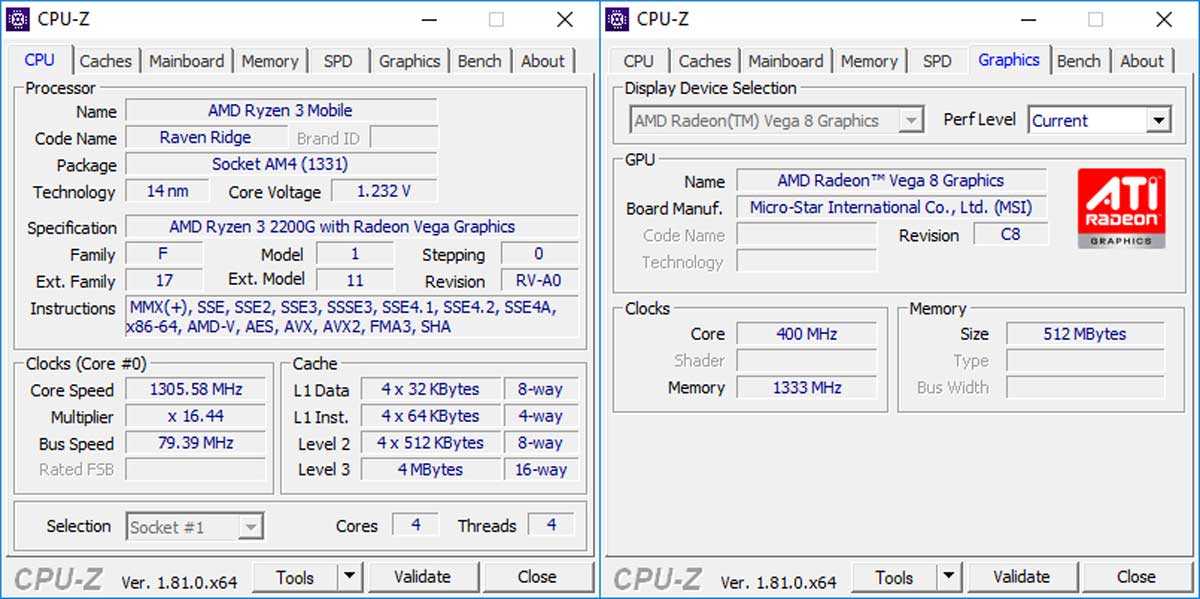Click L1 Data value 4 x 32 KBytes
This screenshot has height=599, width=1200.
pyautogui.click(x=430, y=390)
